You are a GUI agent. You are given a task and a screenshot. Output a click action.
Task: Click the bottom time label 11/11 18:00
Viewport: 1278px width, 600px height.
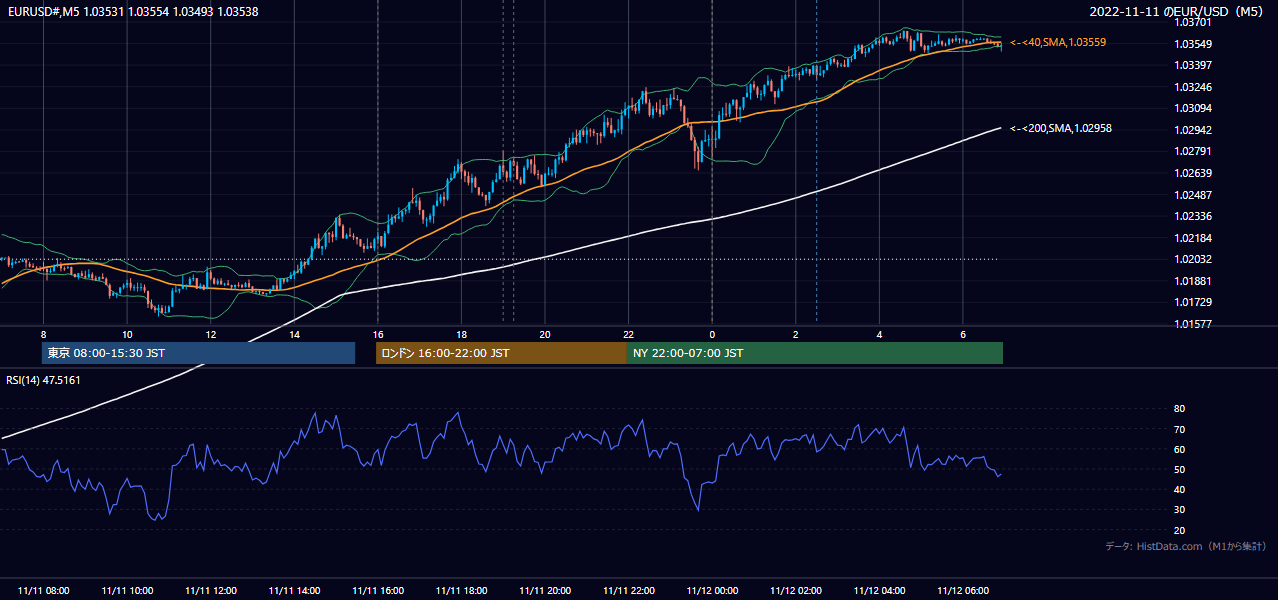(461, 591)
